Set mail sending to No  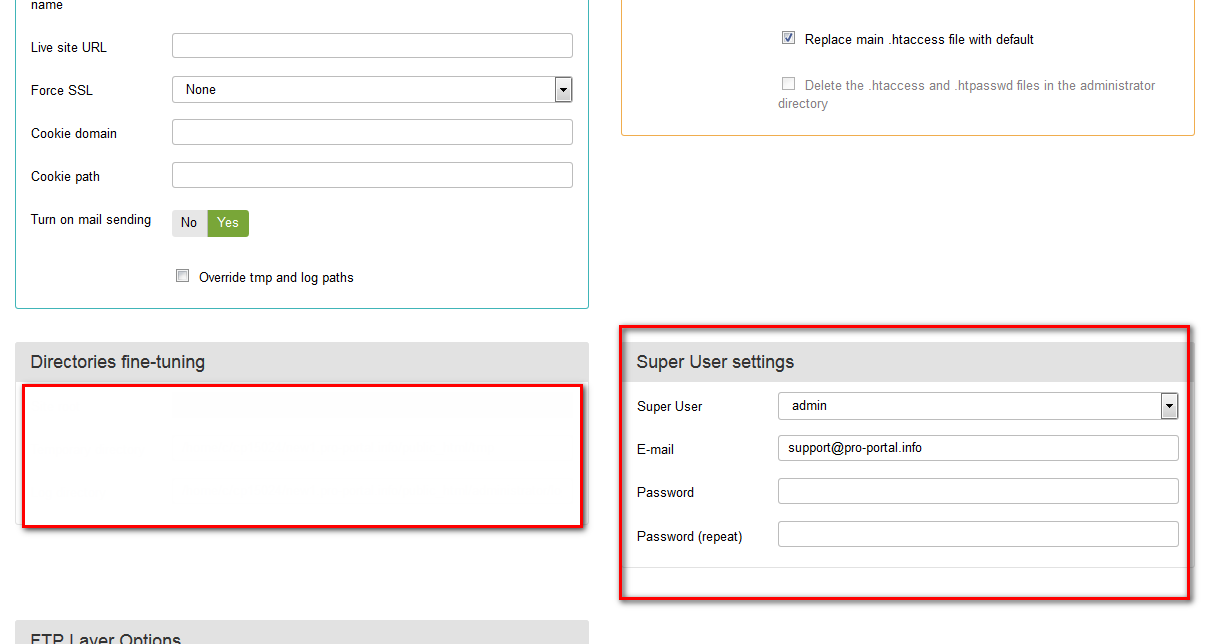pos(189,223)
